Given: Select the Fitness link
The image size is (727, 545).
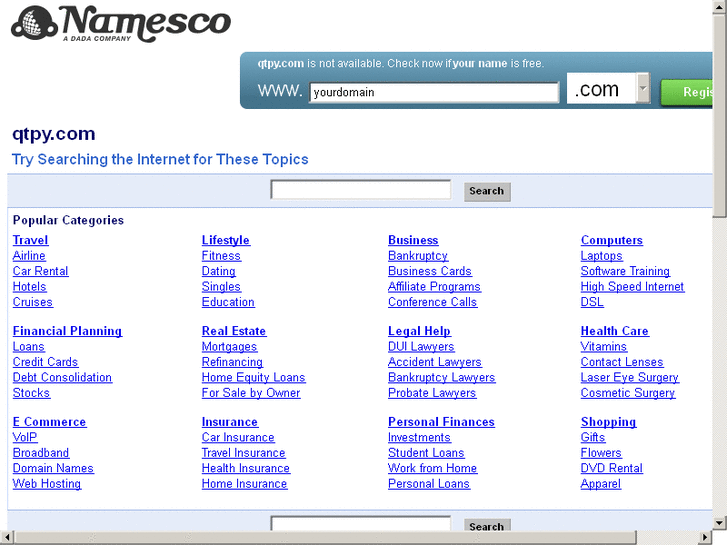Looking at the screenshot, I should tap(221, 256).
